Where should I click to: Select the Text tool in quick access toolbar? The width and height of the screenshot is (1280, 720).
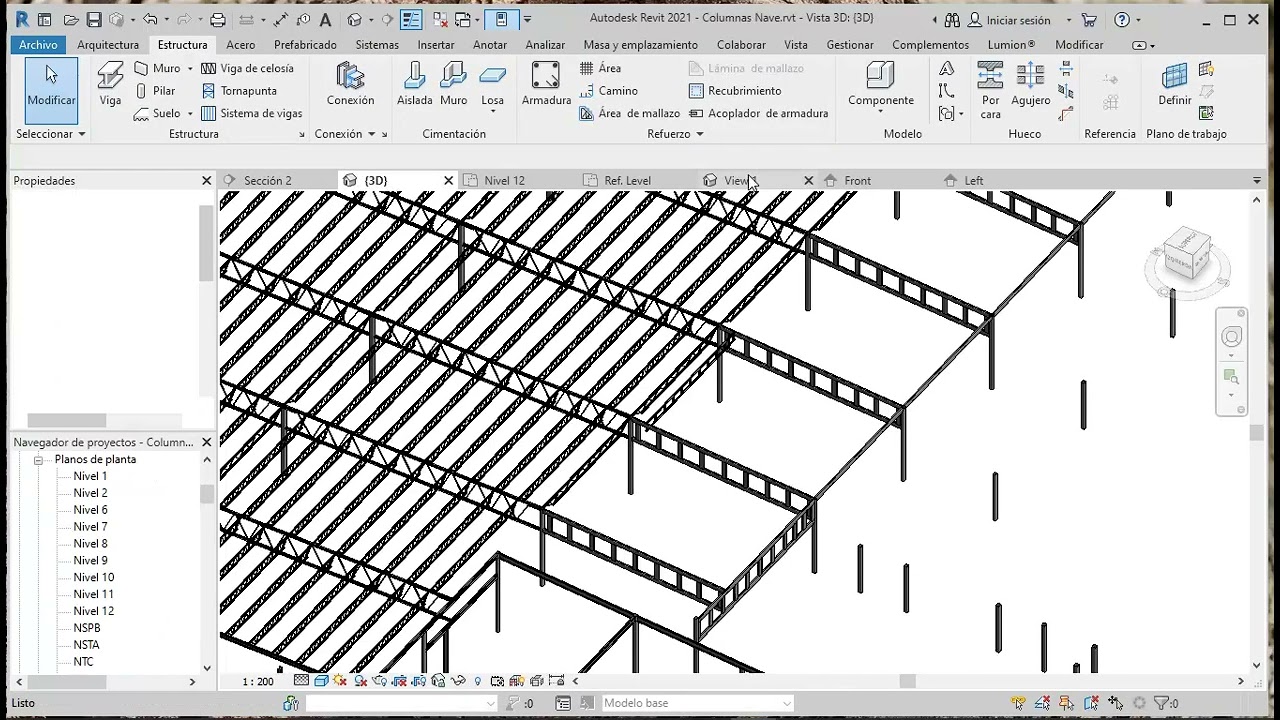(x=325, y=20)
